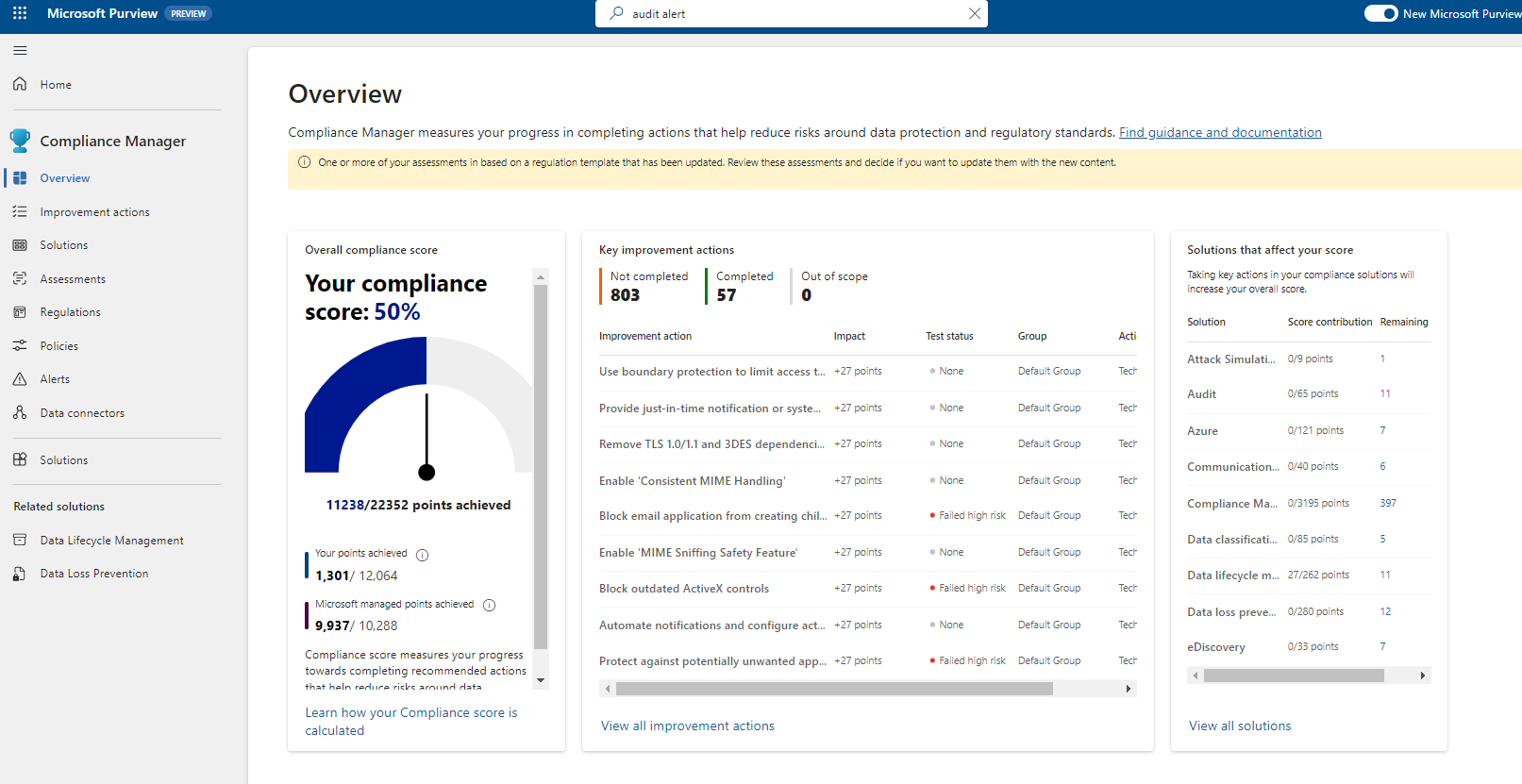The width and height of the screenshot is (1522, 784).
Task: Click the Data connectors icon
Action: point(20,413)
